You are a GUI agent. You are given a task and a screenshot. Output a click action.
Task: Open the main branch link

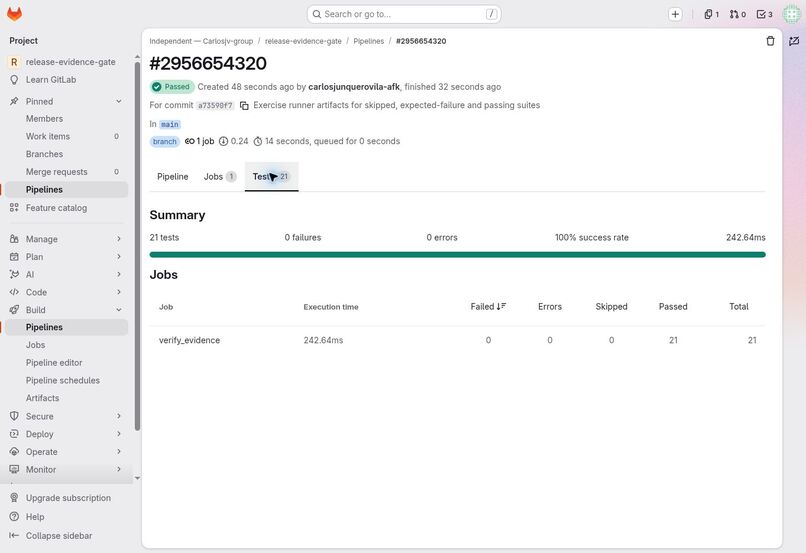170,124
